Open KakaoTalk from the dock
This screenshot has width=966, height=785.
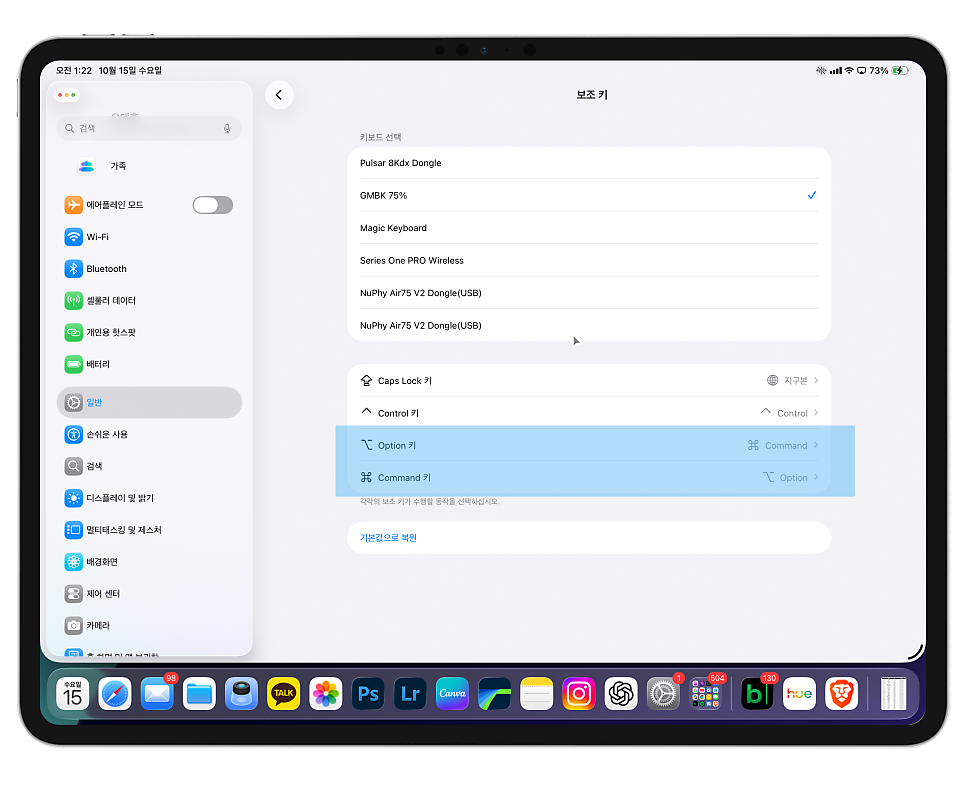point(283,694)
